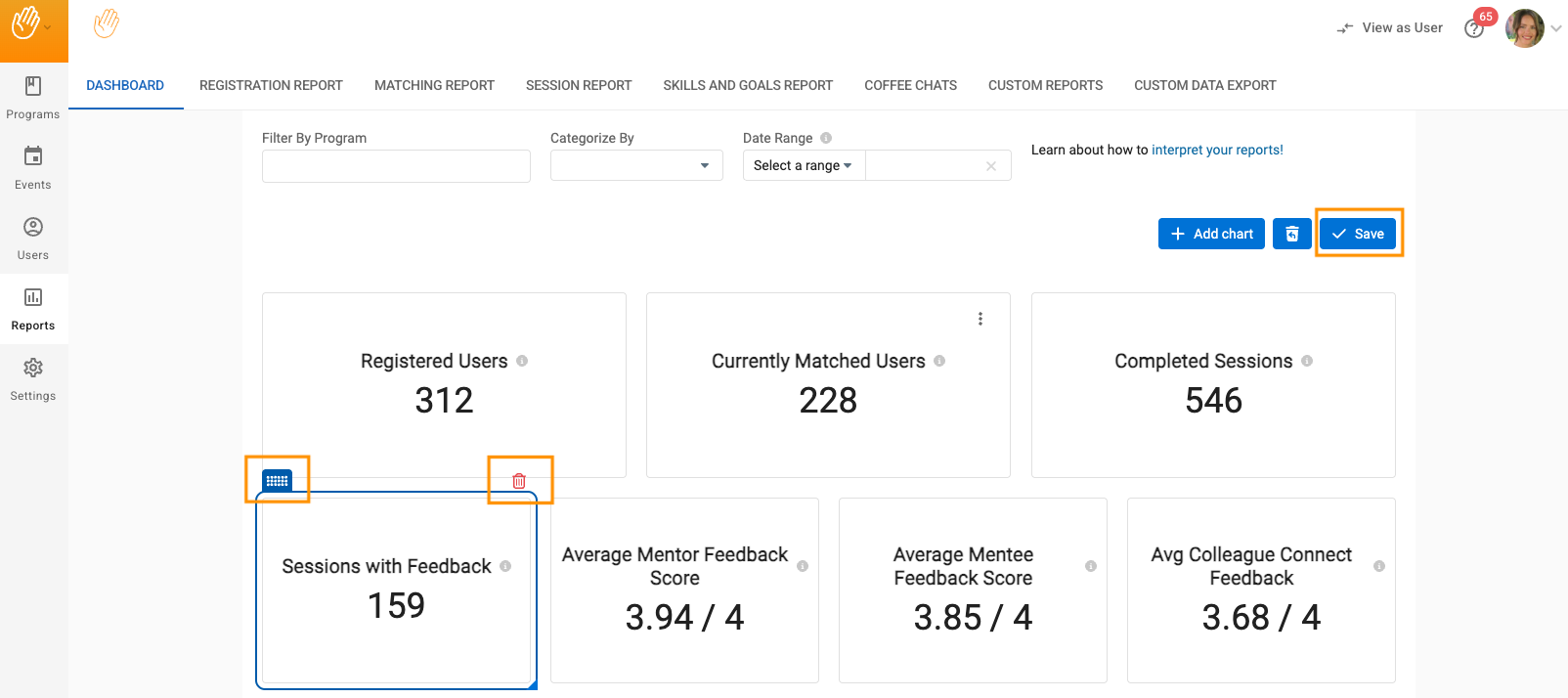This screenshot has height=698, width=1568.
Task: Click the Filter By Program input field
Action: pos(396,165)
